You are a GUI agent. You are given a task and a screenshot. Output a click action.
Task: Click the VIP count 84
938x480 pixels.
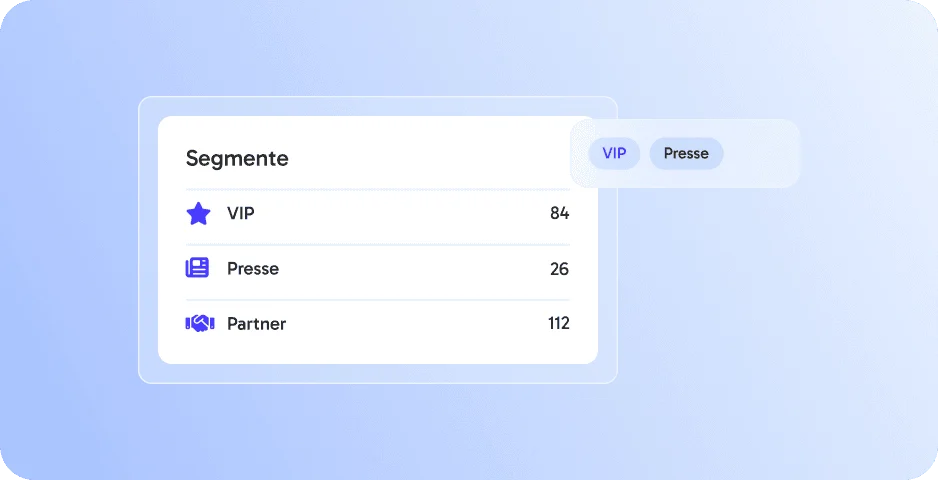coord(559,213)
